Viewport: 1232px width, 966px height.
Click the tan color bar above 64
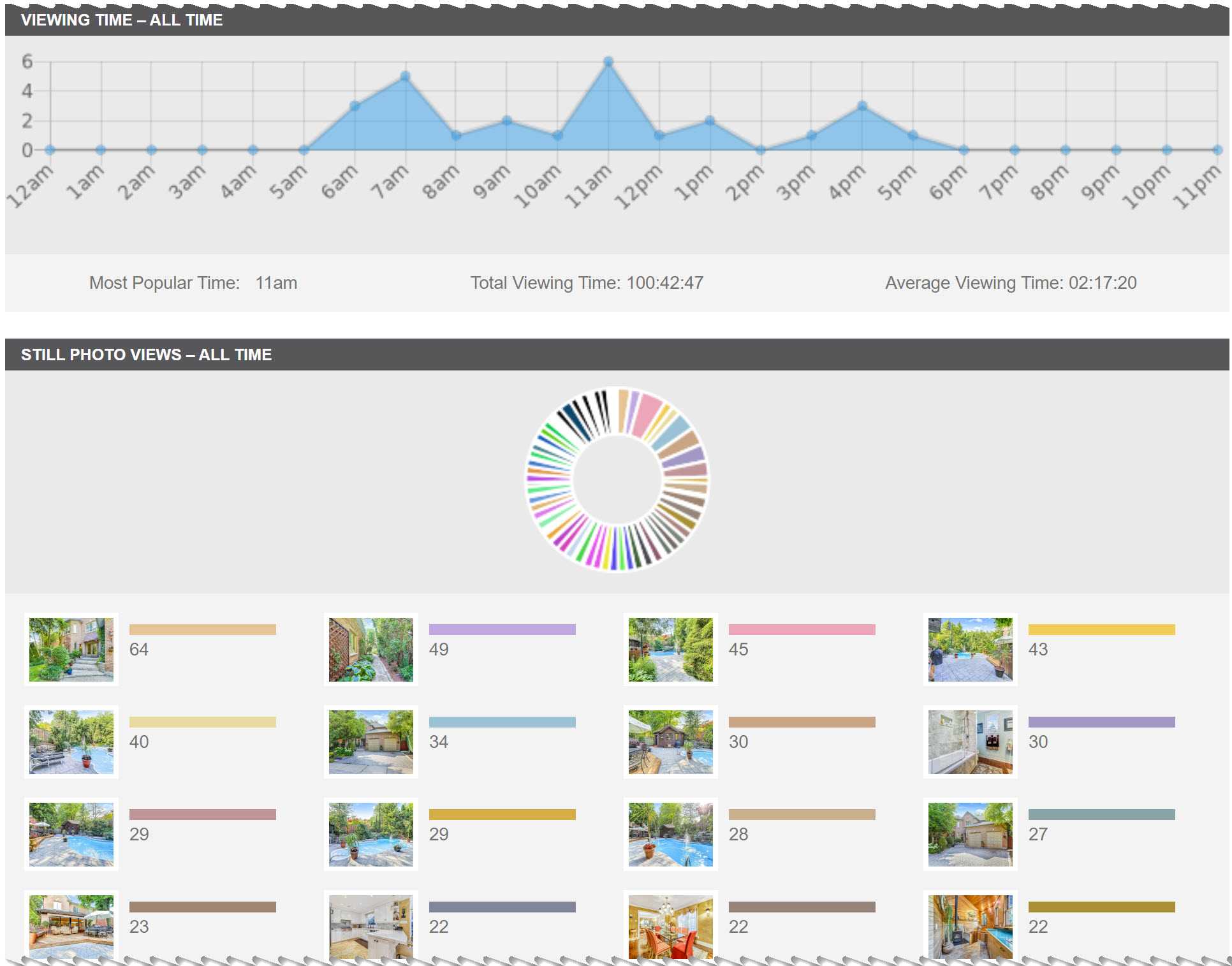(x=203, y=629)
